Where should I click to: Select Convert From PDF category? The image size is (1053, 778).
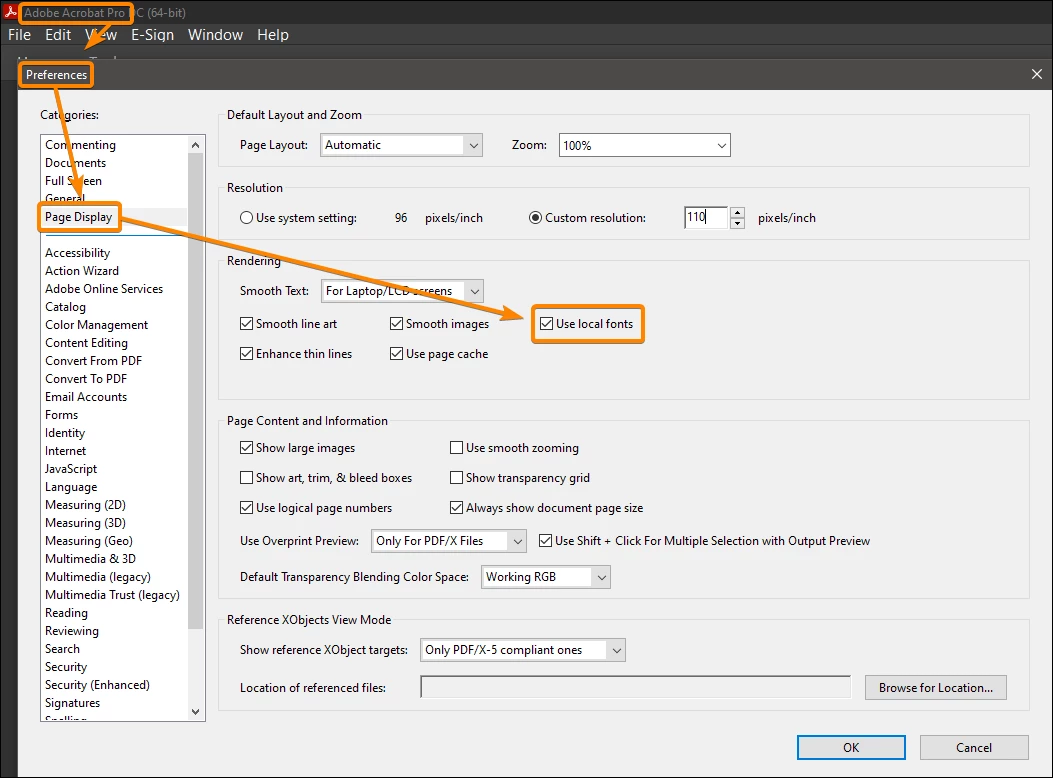93,361
